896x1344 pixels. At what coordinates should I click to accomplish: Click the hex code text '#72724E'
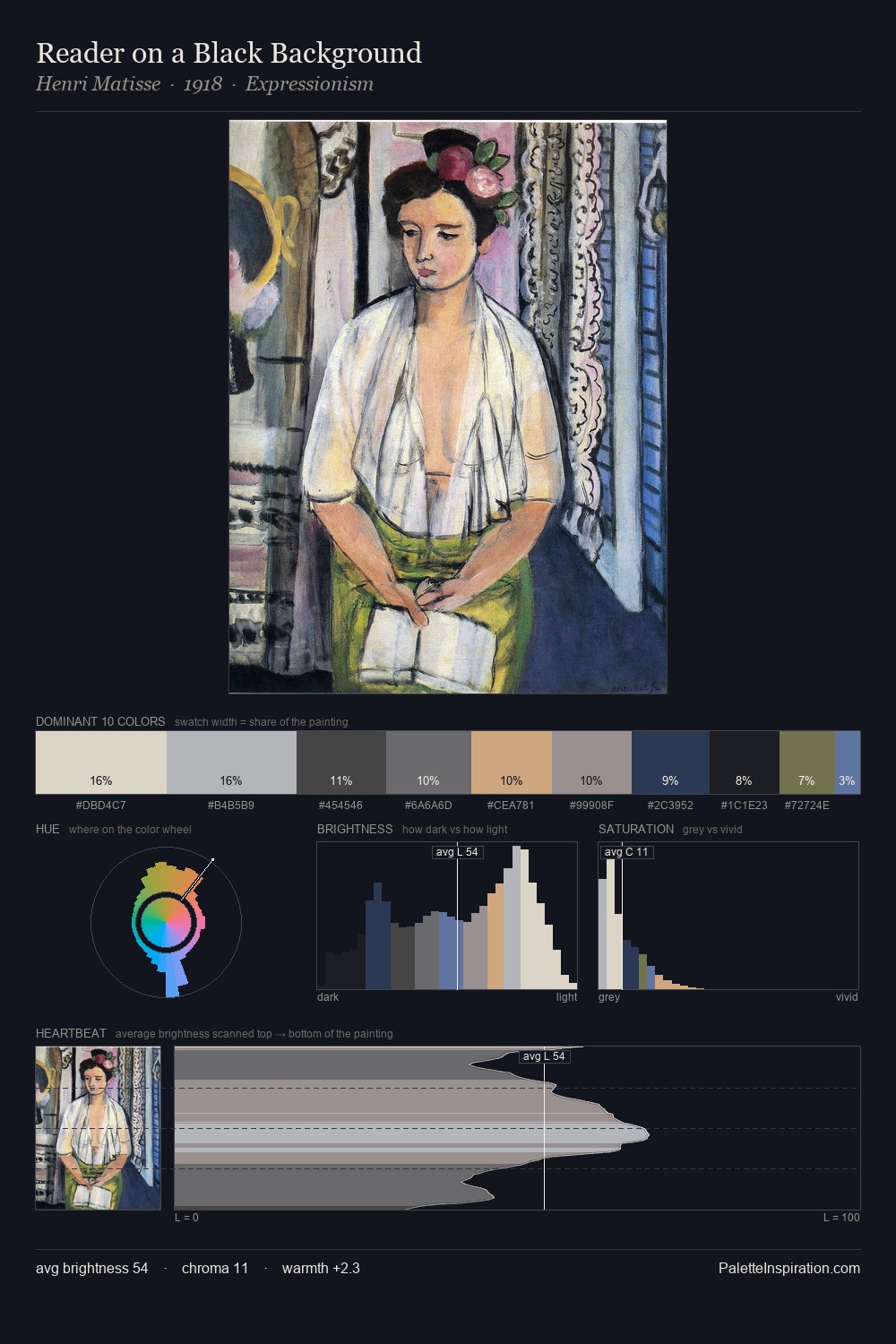click(807, 805)
